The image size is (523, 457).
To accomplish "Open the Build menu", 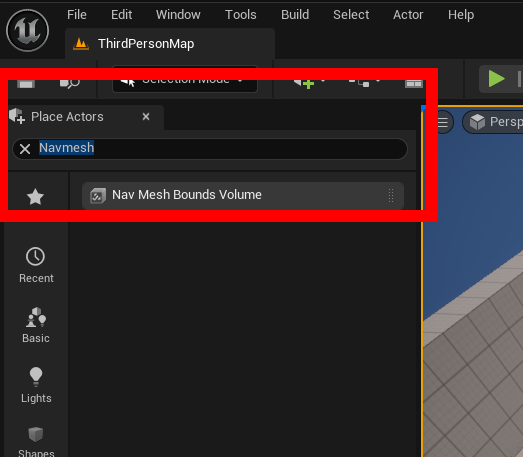I will tap(295, 15).
